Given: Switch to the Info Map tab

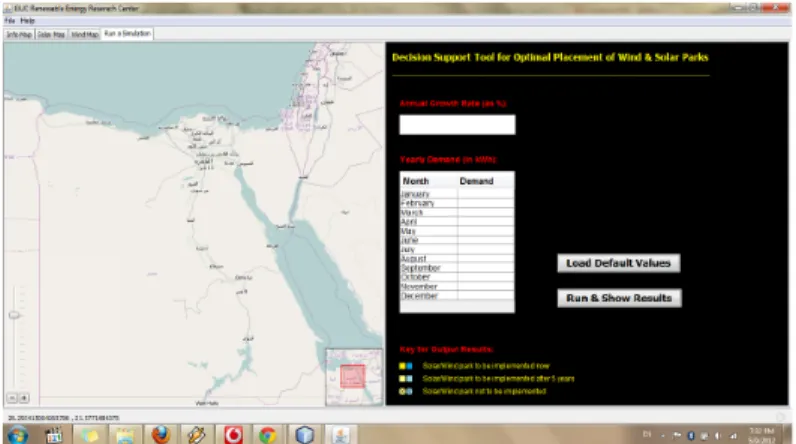Looking at the screenshot, I should coord(19,35).
